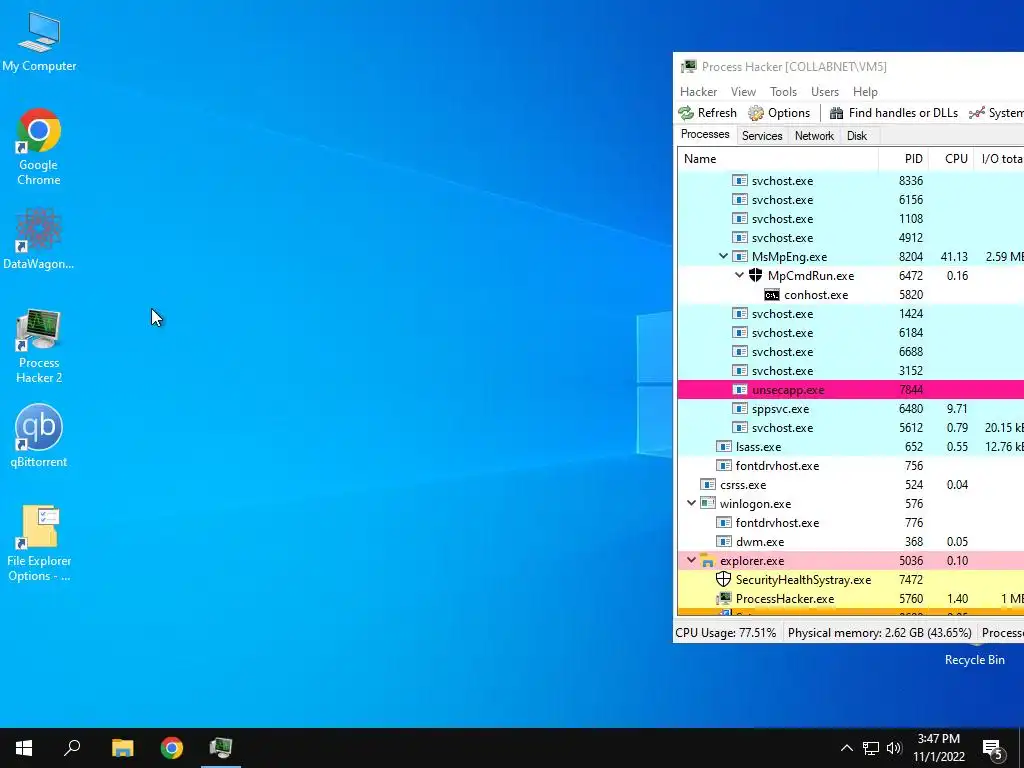
Task: Open the Users menu
Action: click(825, 91)
